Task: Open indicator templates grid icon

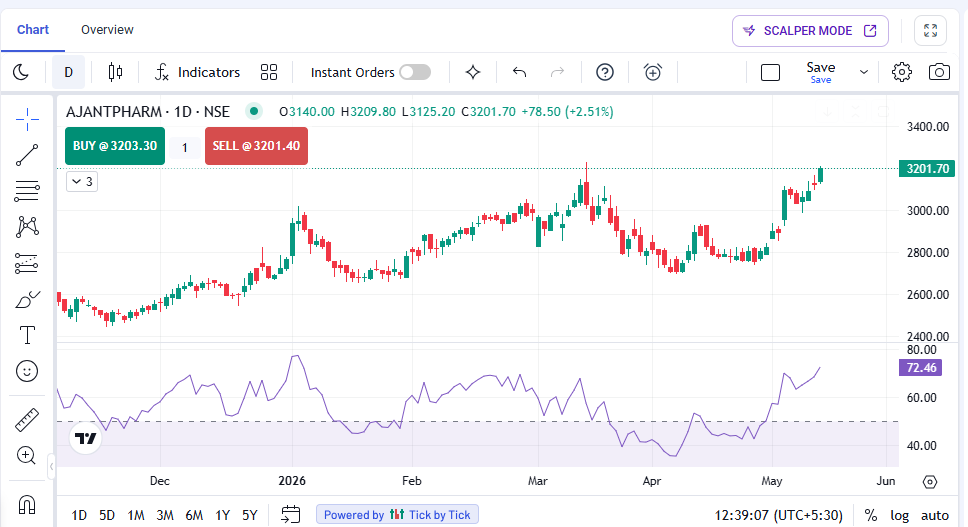Action: [x=269, y=72]
